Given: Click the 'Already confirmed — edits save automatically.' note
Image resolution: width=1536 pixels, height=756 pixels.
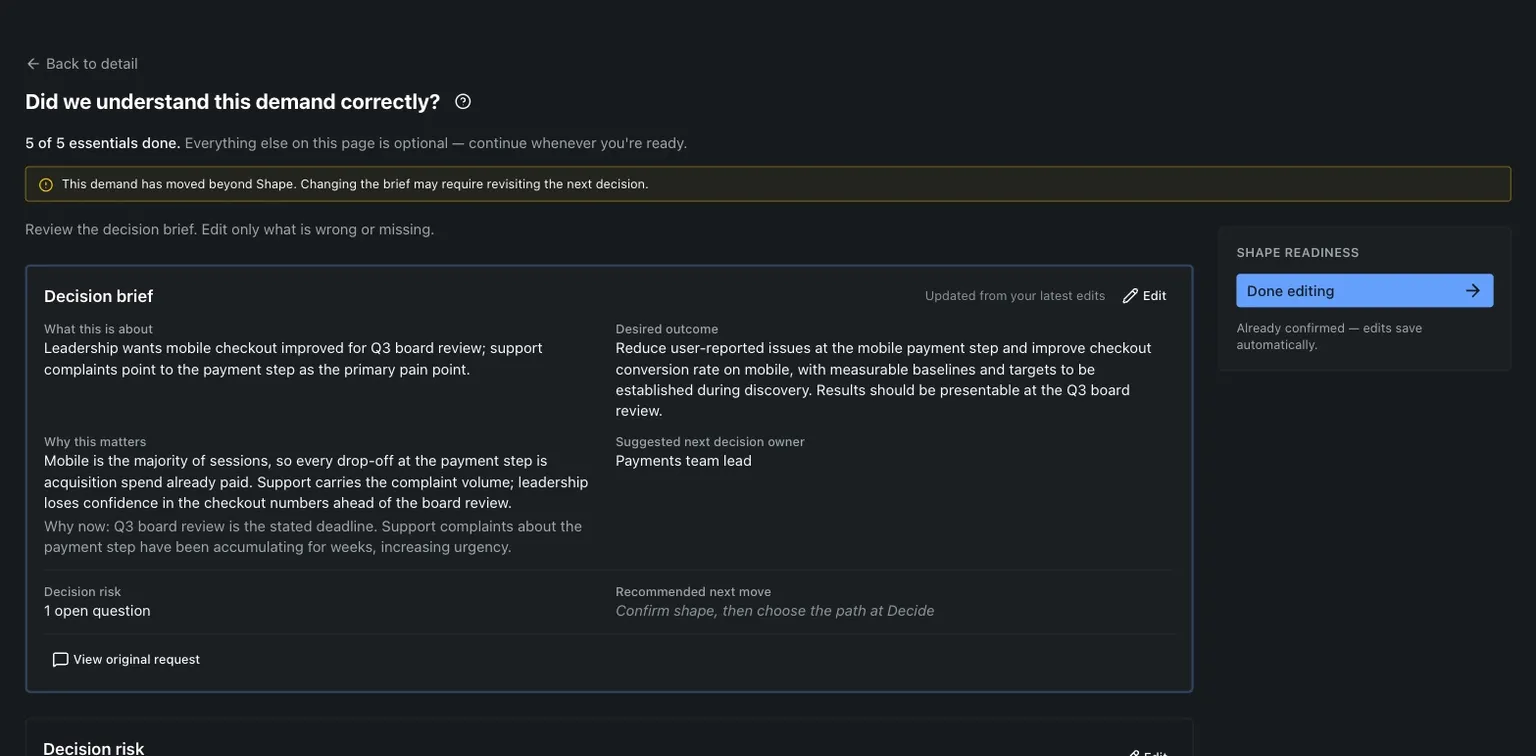Looking at the screenshot, I should pos(1329,336).
